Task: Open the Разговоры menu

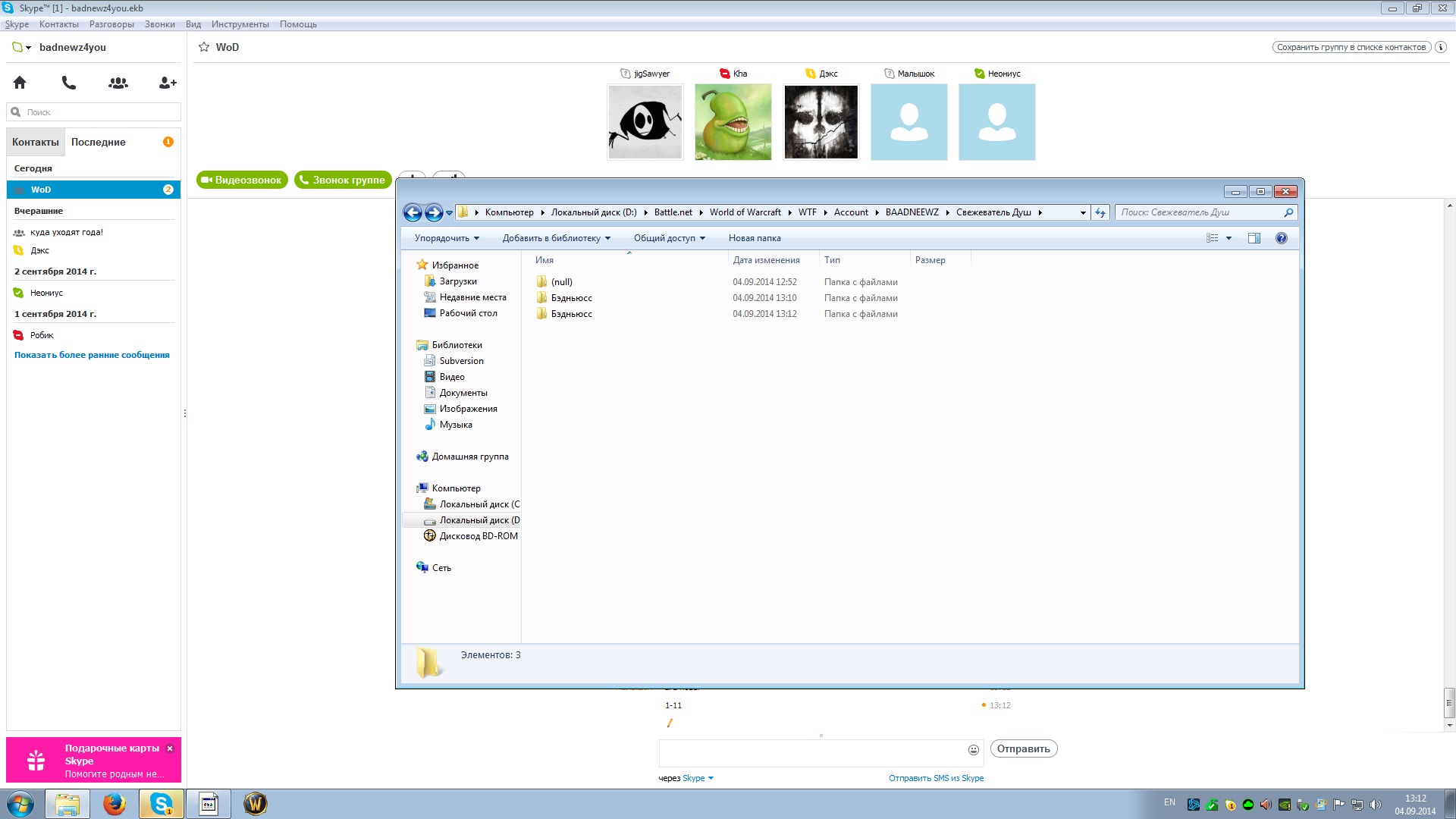Action: coord(111,24)
